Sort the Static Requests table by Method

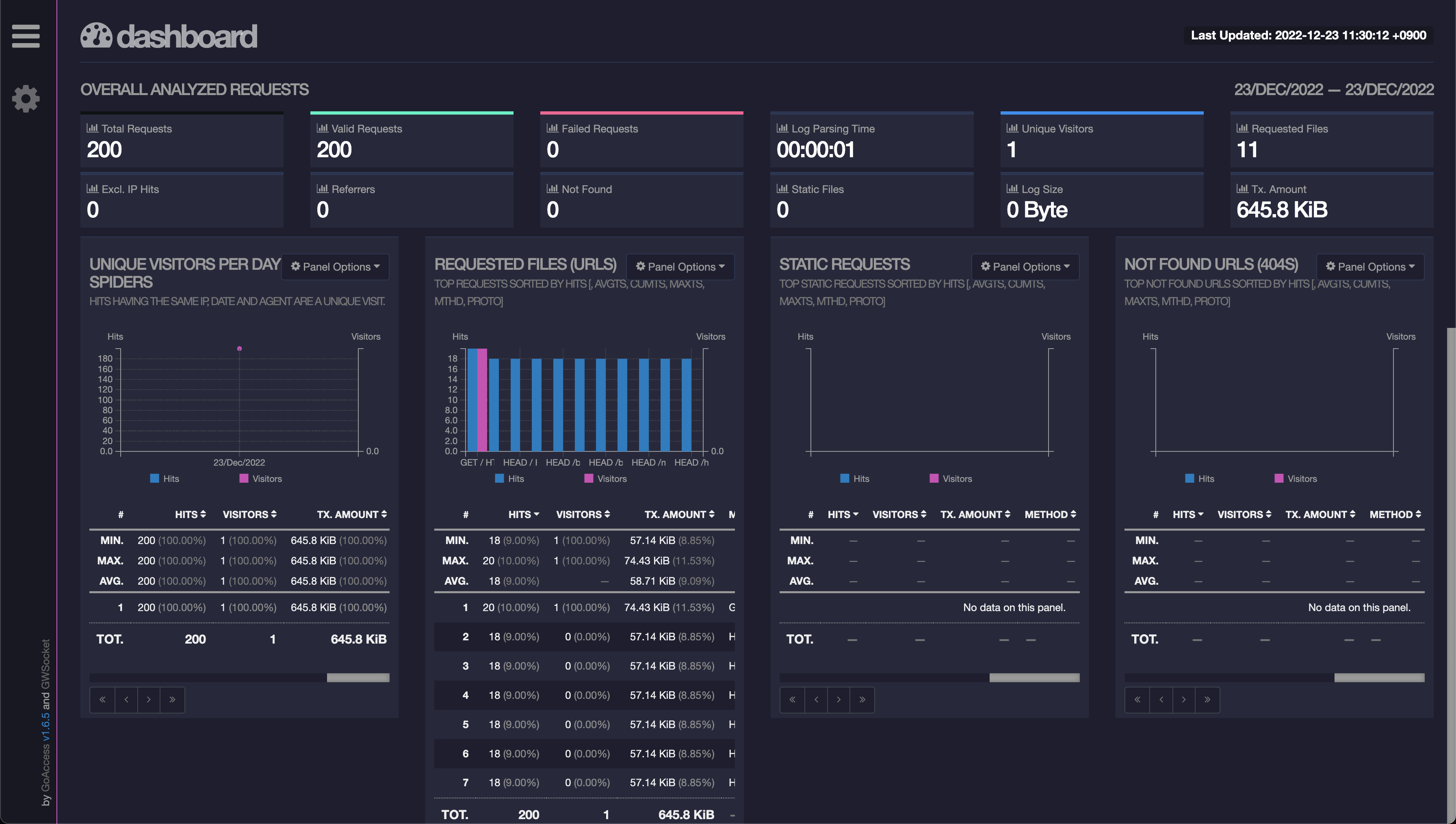(x=1051, y=514)
